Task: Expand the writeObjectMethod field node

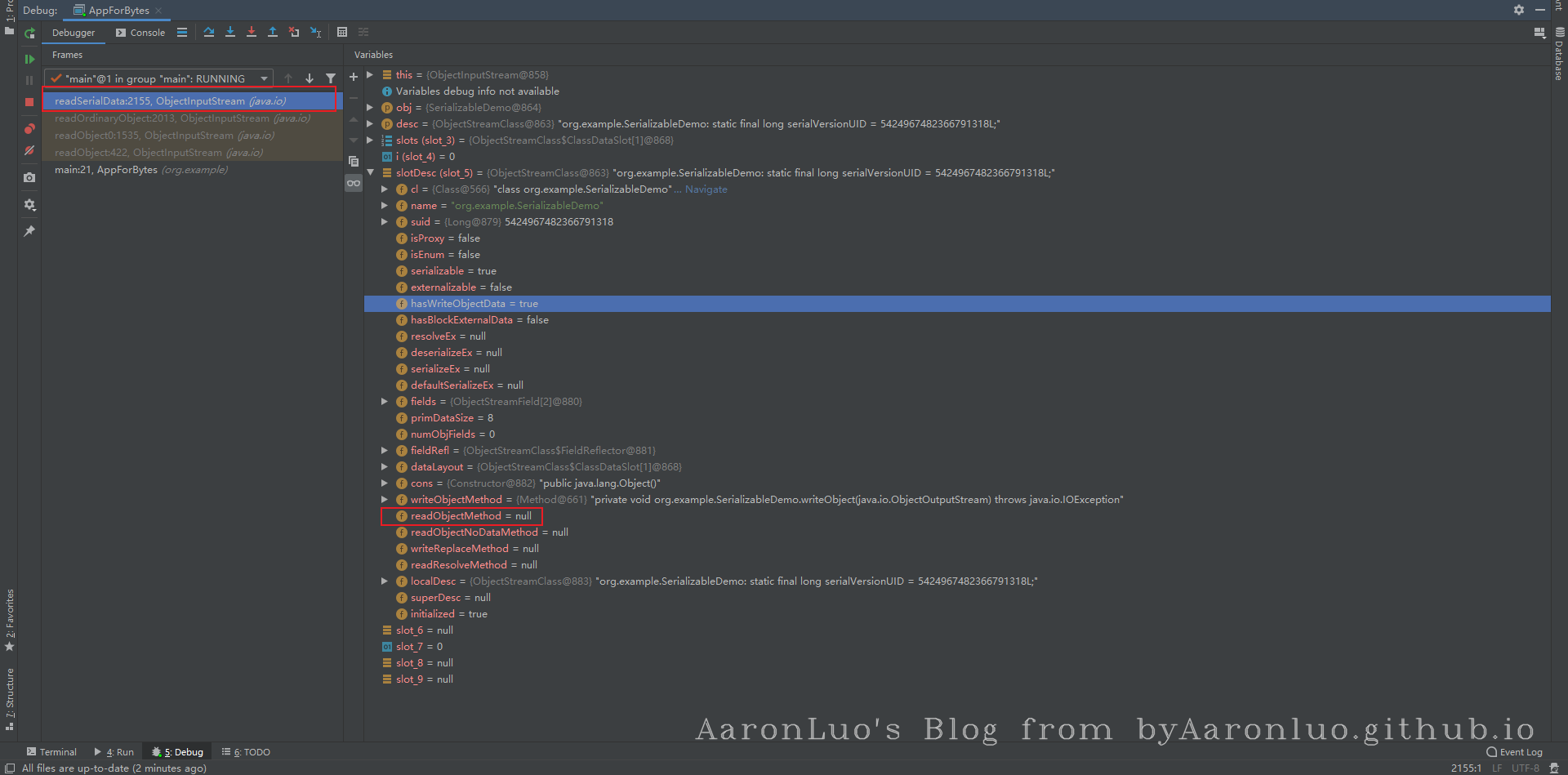Action: (x=385, y=500)
